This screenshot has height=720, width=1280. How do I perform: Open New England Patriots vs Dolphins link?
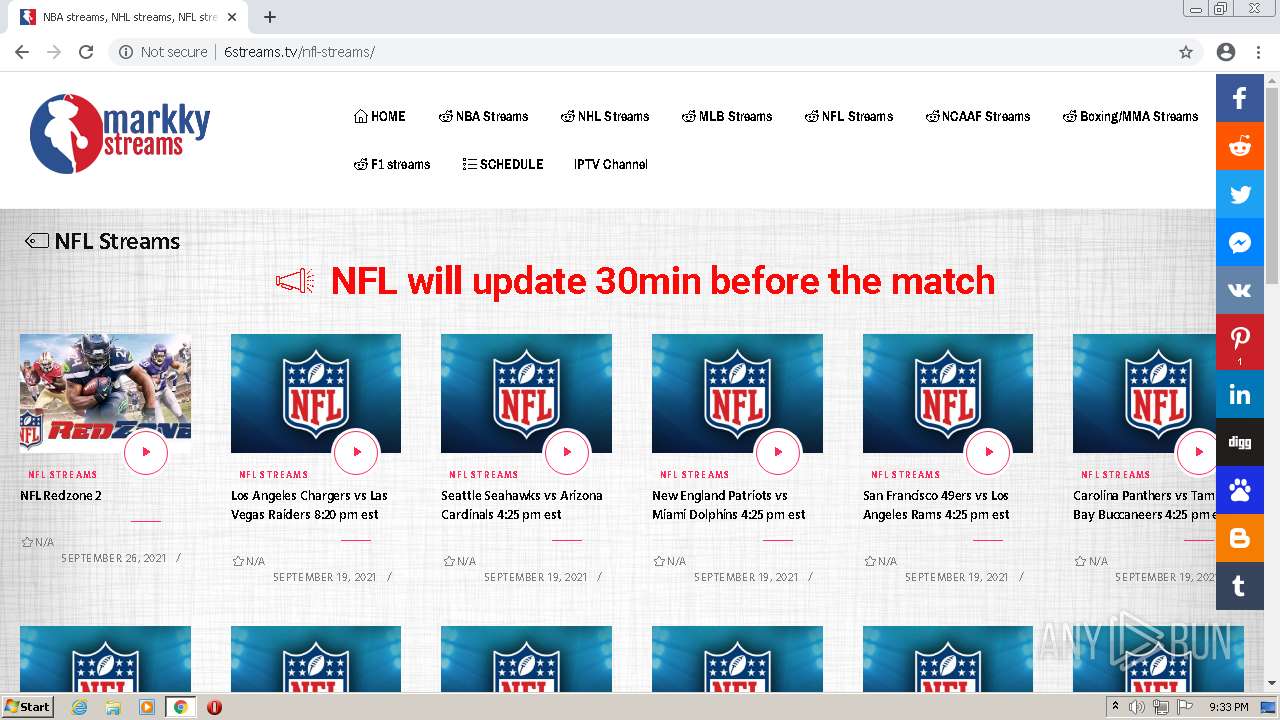click(729, 505)
